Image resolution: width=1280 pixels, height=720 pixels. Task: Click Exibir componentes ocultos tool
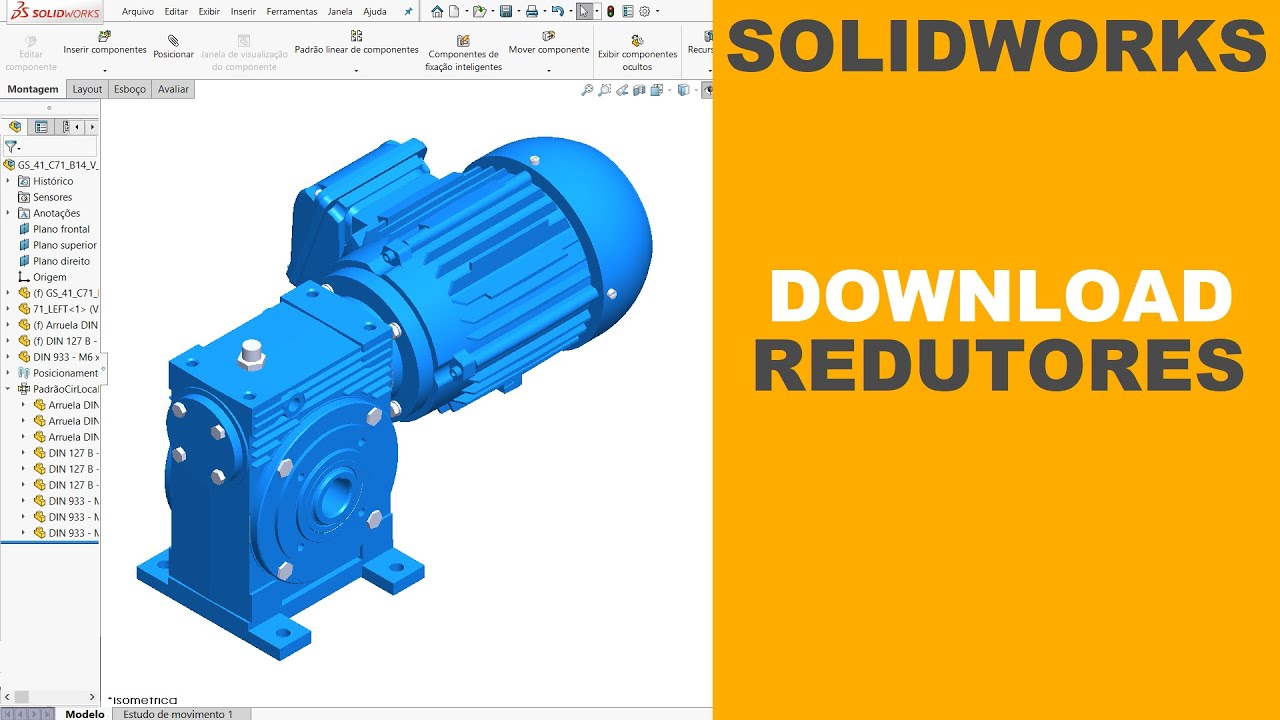637,53
